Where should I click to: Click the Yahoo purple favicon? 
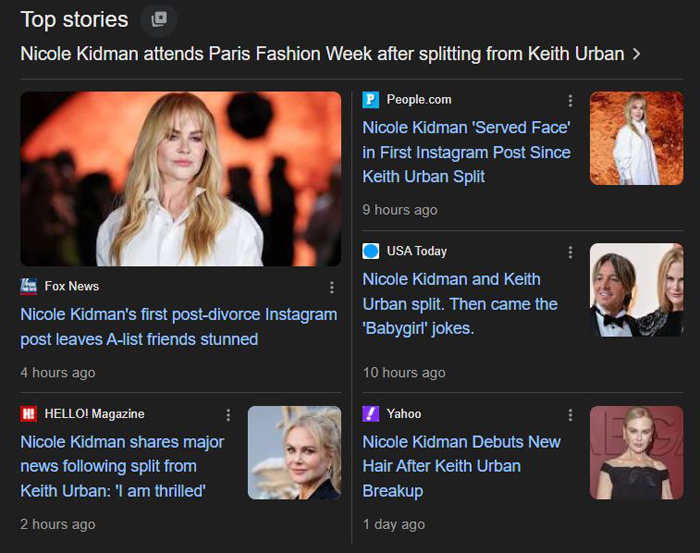(x=371, y=414)
